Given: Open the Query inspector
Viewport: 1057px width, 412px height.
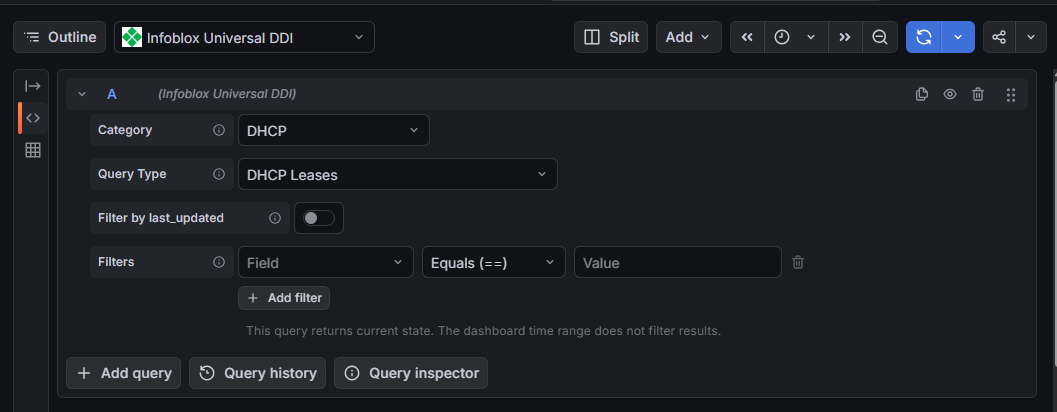Looking at the screenshot, I should point(411,373).
